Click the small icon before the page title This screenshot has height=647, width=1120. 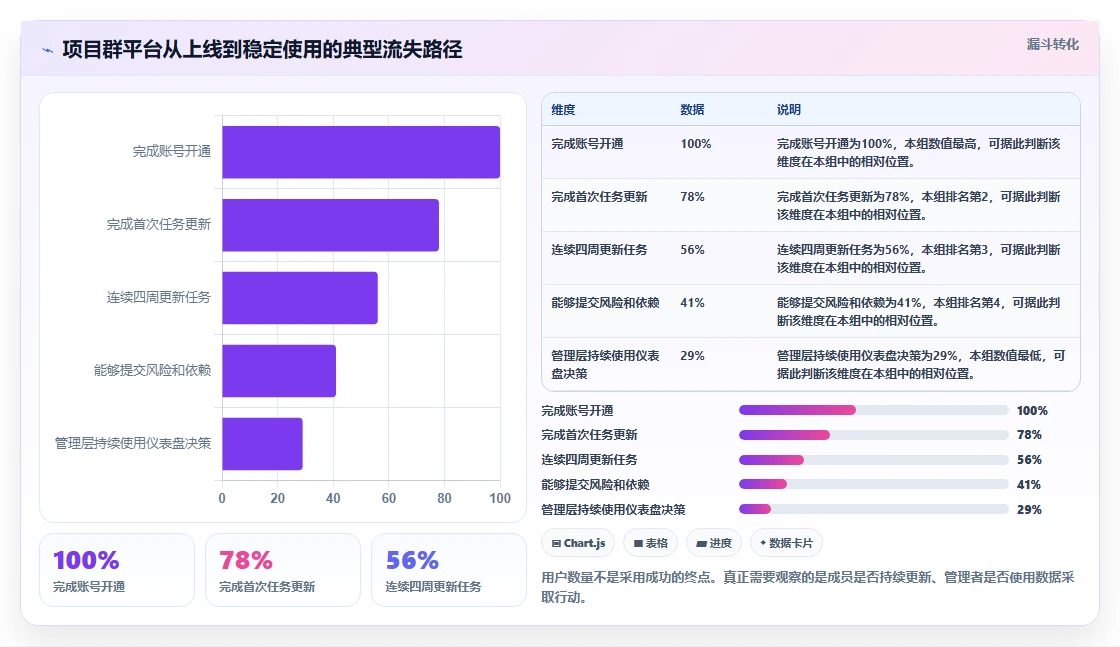click(x=48, y=51)
